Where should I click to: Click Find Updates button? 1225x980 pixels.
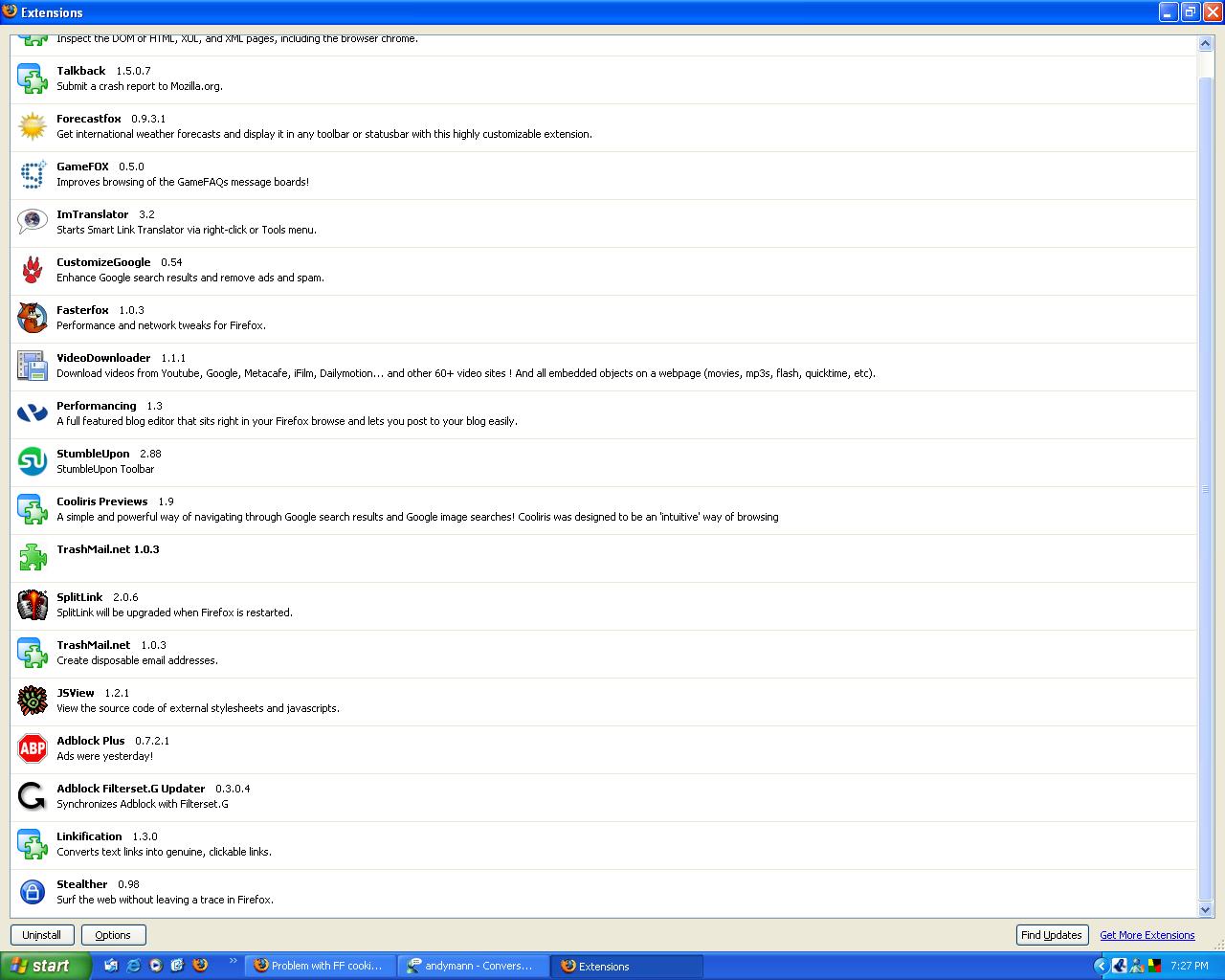click(x=1052, y=935)
